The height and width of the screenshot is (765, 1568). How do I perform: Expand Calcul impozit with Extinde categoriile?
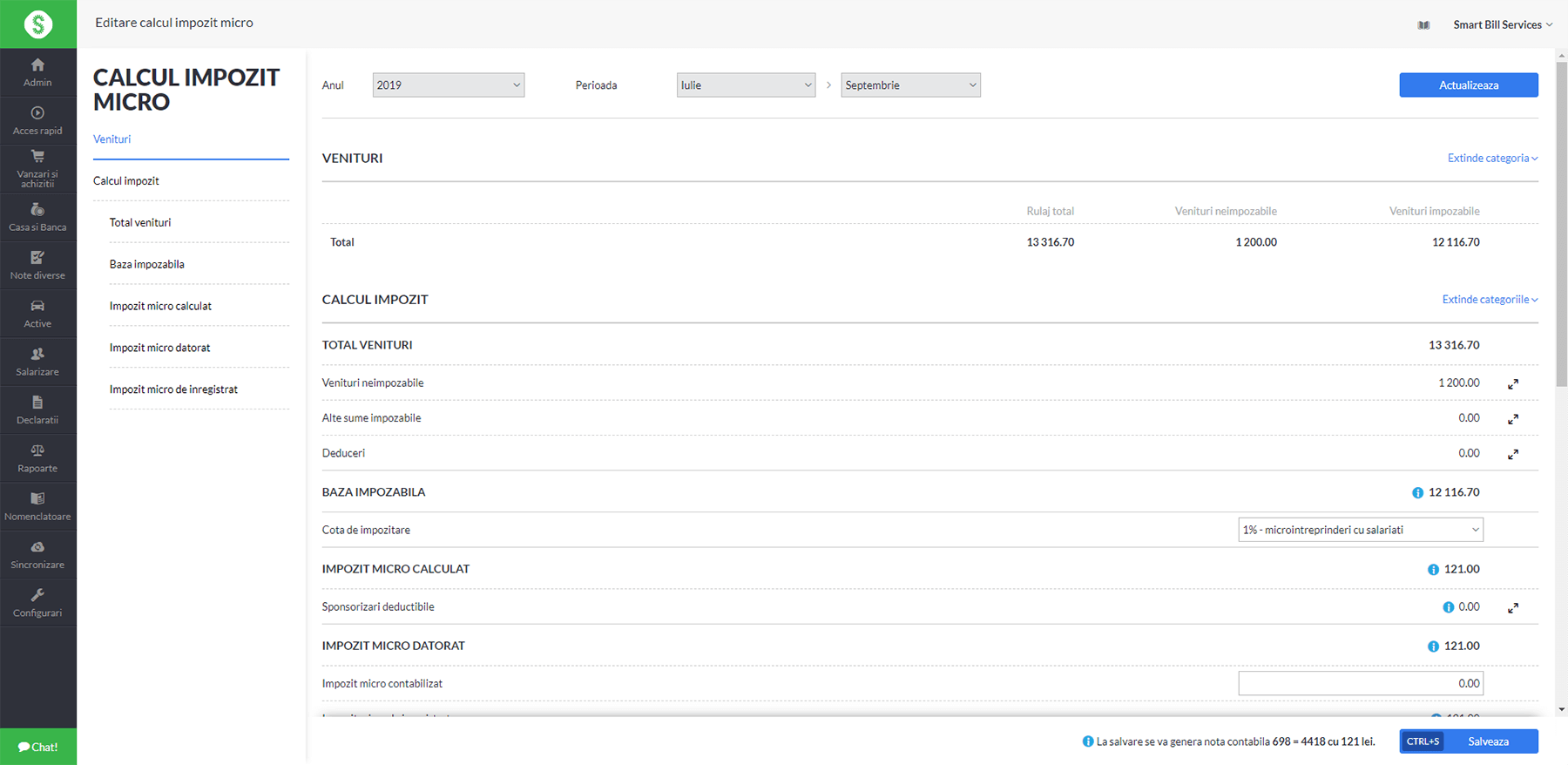click(1490, 300)
